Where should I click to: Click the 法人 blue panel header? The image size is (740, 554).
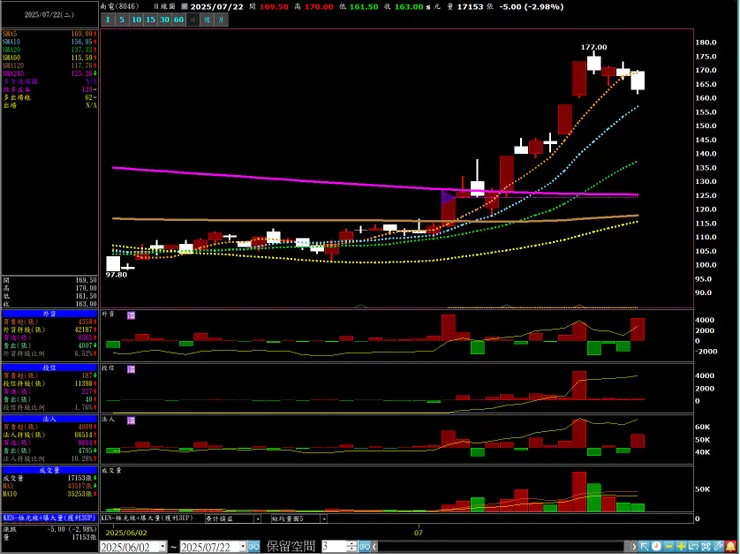pos(50,419)
